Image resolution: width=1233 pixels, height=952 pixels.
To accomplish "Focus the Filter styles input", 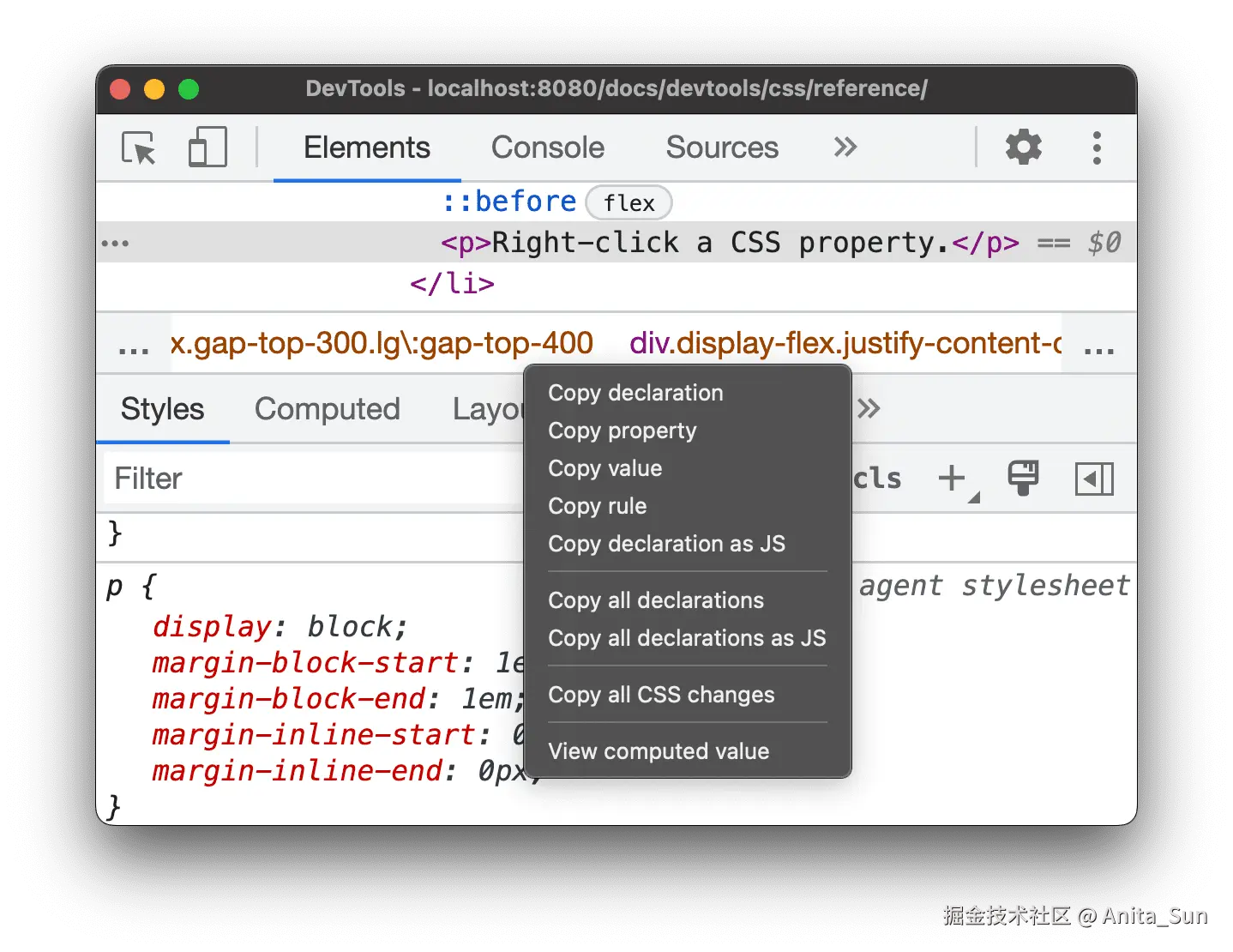I will pyautogui.click(x=314, y=479).
